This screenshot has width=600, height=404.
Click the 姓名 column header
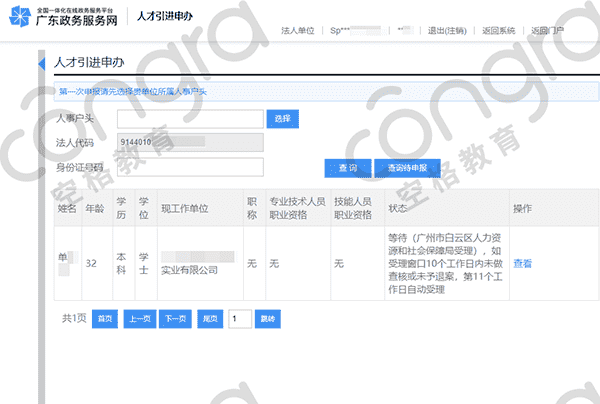(67, 208)
